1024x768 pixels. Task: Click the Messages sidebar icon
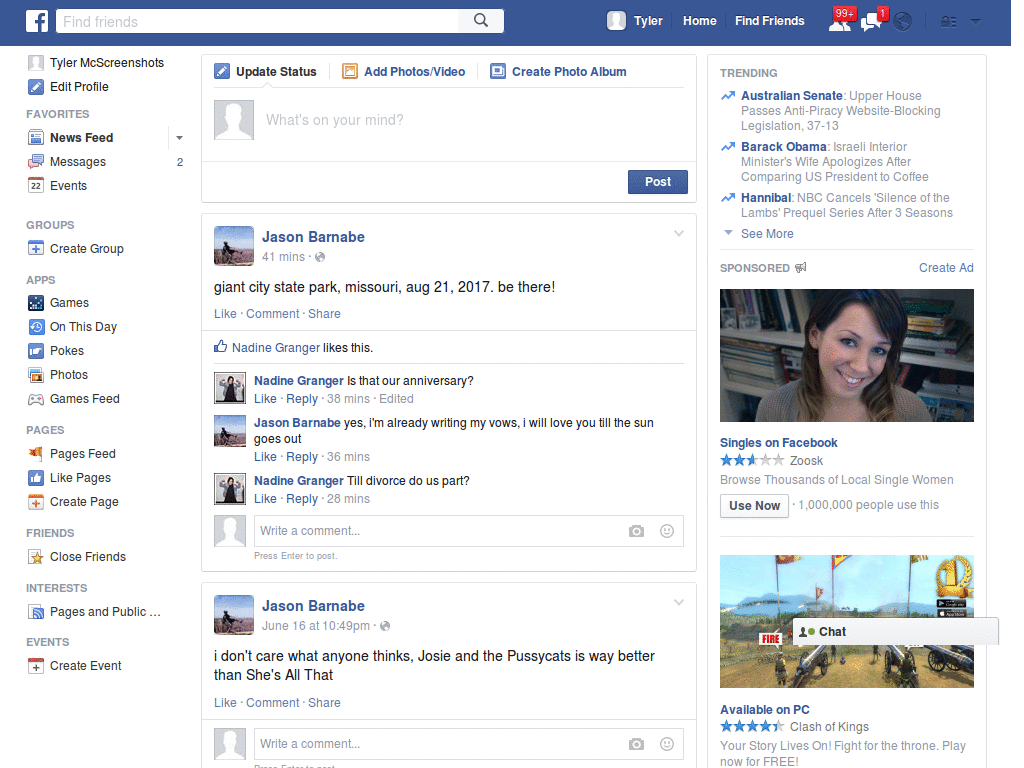[36, 162]
